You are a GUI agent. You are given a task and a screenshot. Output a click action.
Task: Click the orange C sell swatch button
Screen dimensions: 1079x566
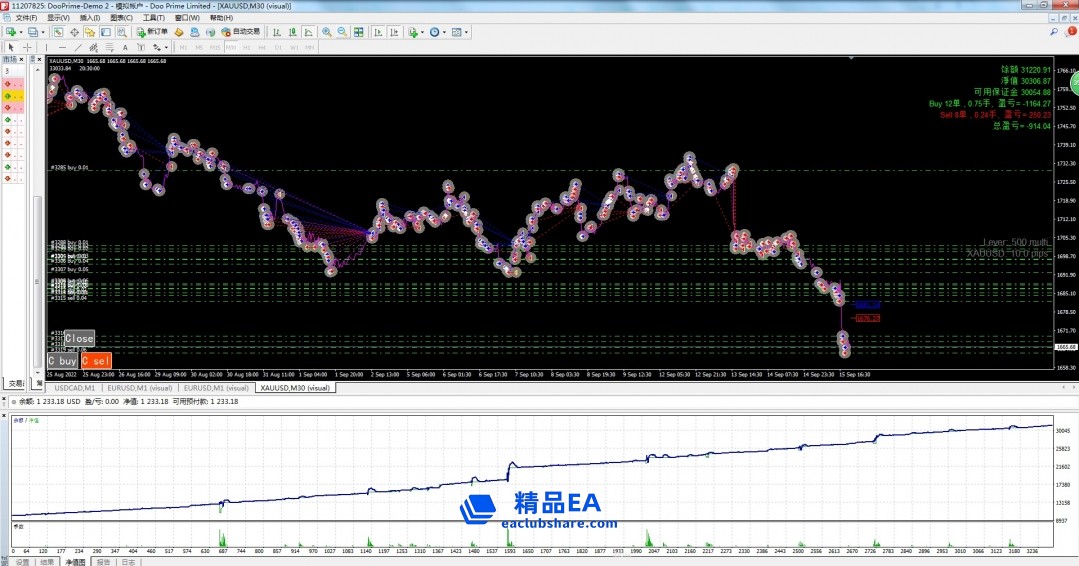pos(96,360)
